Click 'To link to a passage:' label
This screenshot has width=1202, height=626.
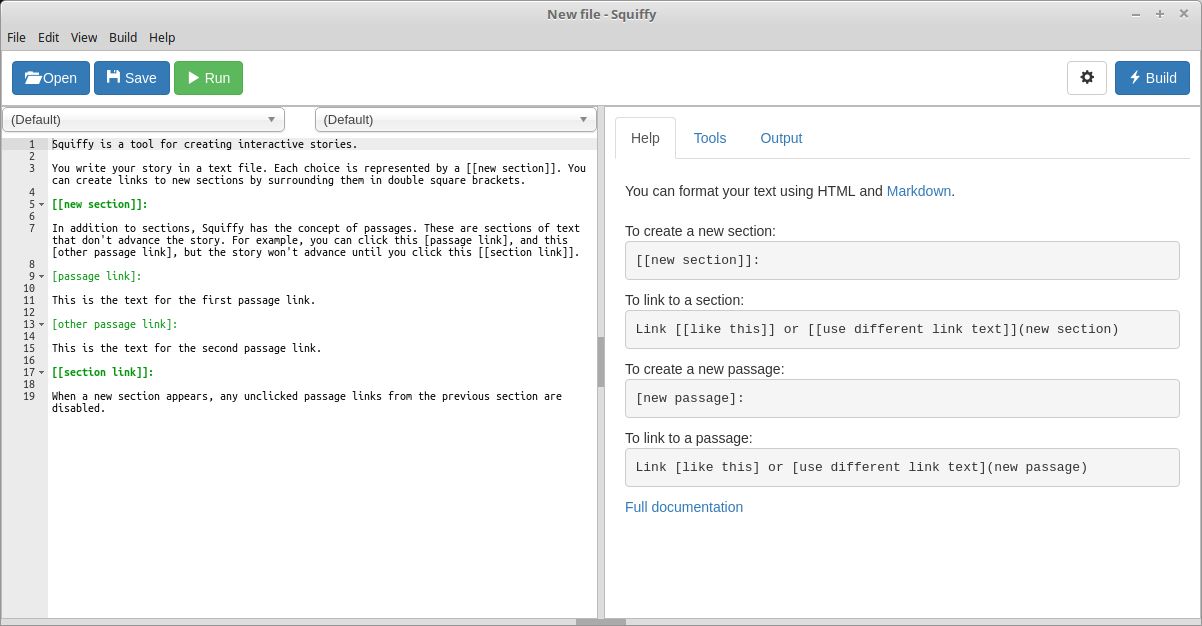tap(688, 438)
